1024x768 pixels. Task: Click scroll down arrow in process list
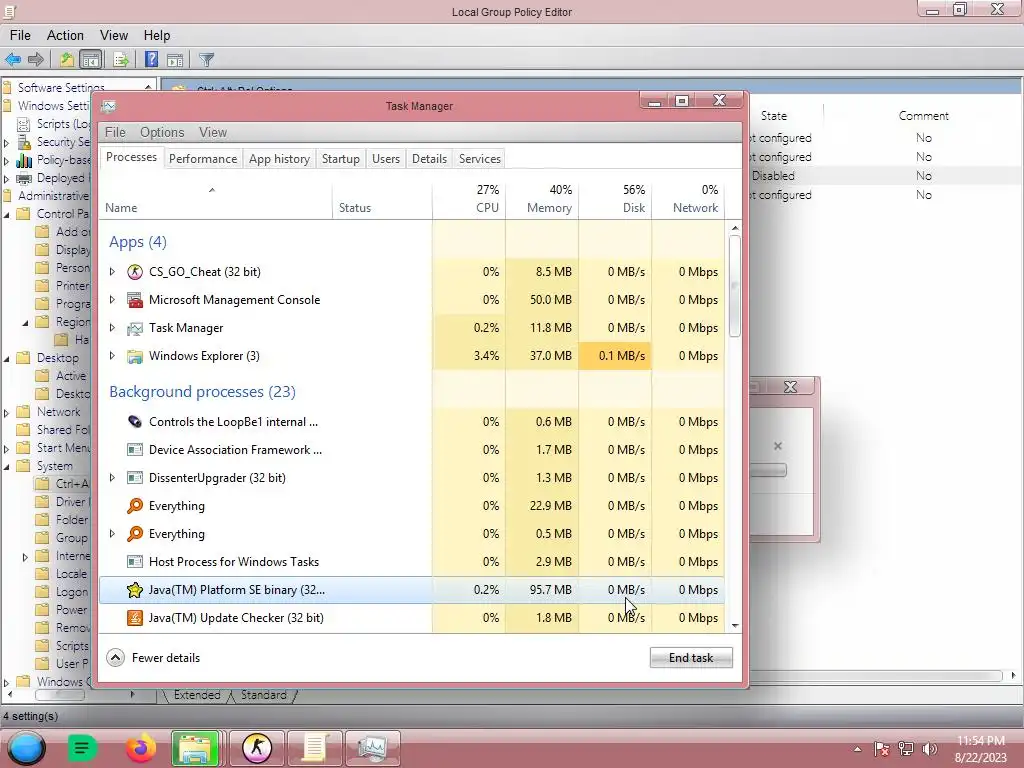tap(735, 626)
